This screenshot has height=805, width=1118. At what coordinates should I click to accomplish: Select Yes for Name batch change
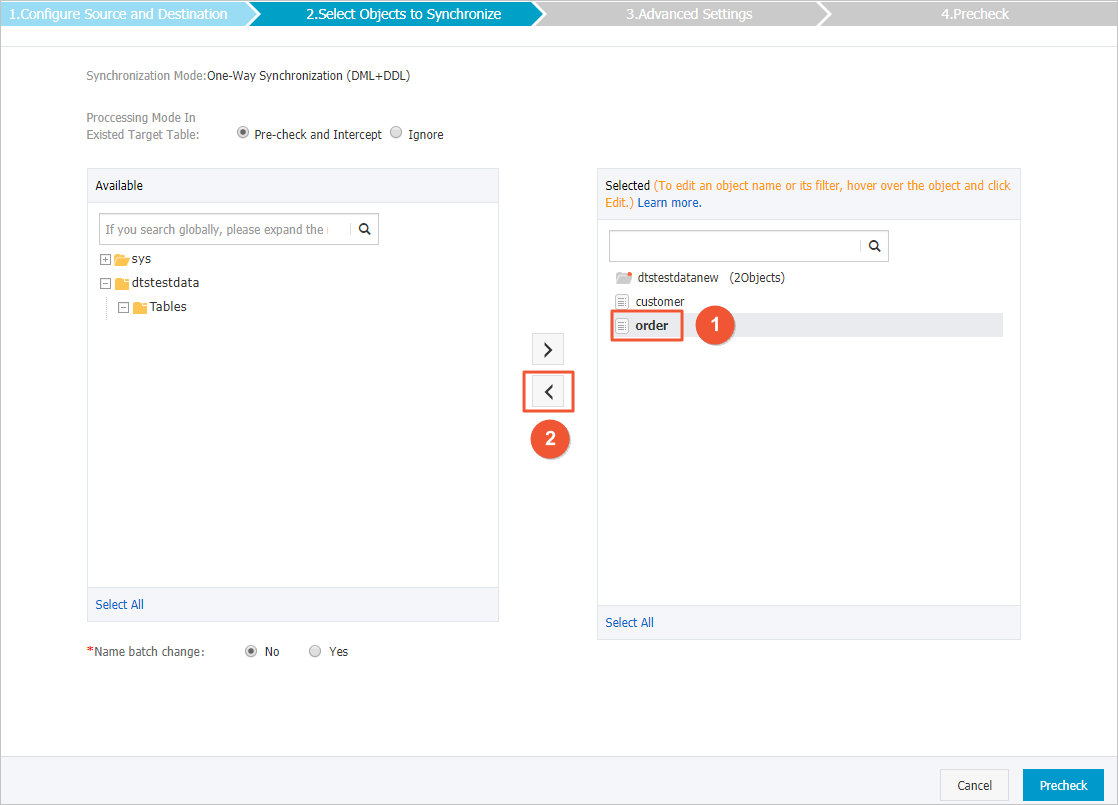(x=315, y=651)
